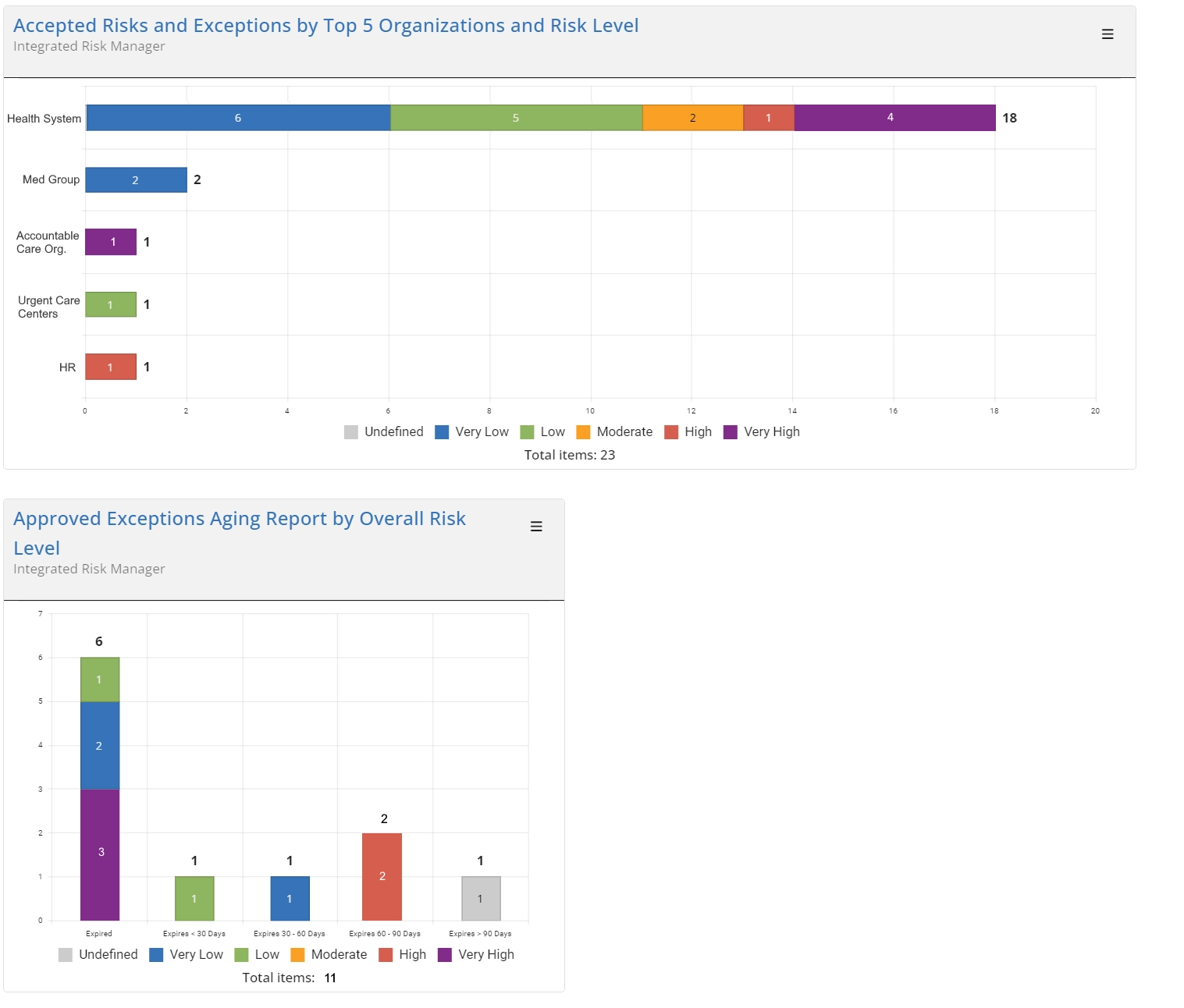
Task: Toggle the Very Low legend item in the aging report
Action: [x=187, y=955]
